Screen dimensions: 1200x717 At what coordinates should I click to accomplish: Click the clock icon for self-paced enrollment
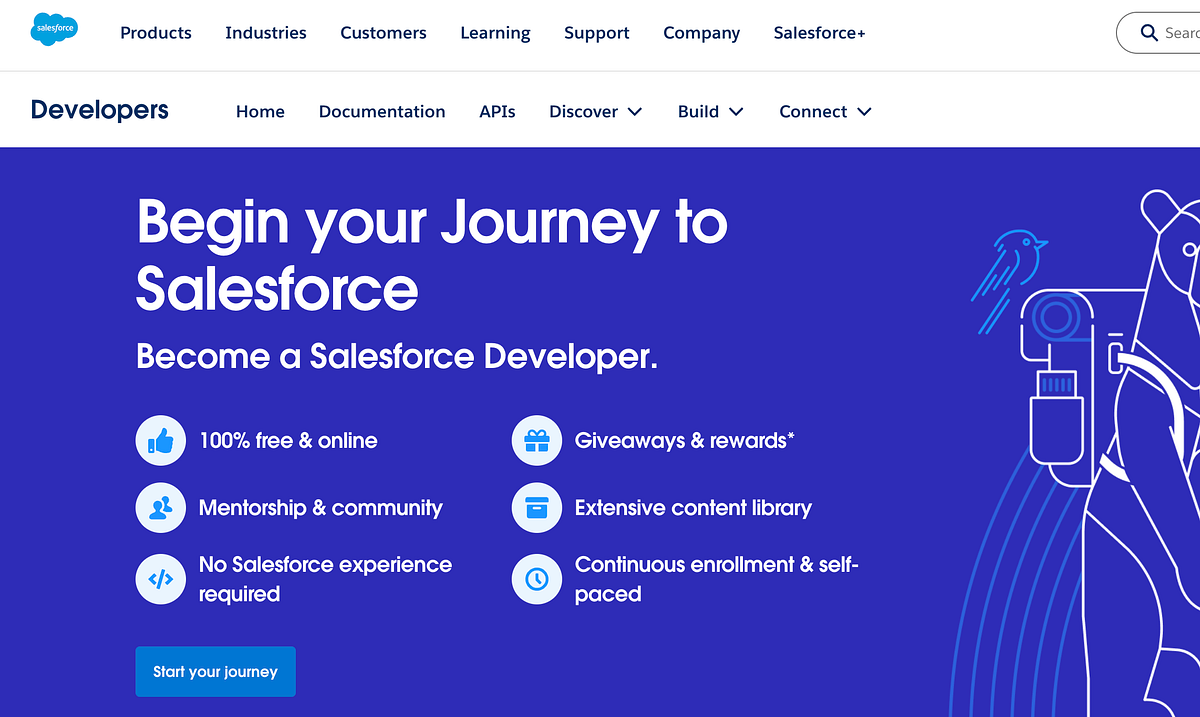[537, 579]
